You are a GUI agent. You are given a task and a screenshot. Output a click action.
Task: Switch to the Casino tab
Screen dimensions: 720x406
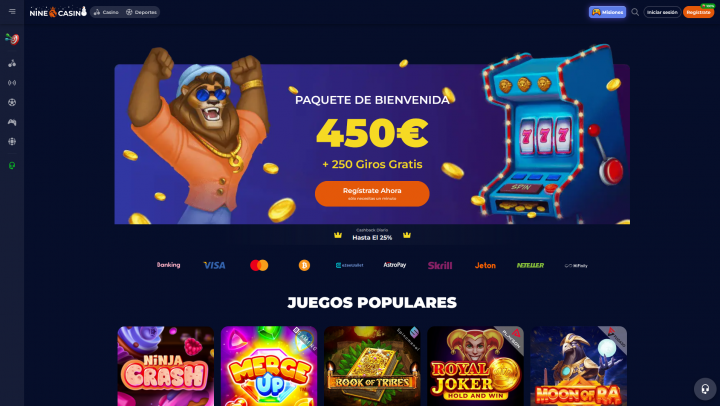pyautogui.click(x=106, y=12)
